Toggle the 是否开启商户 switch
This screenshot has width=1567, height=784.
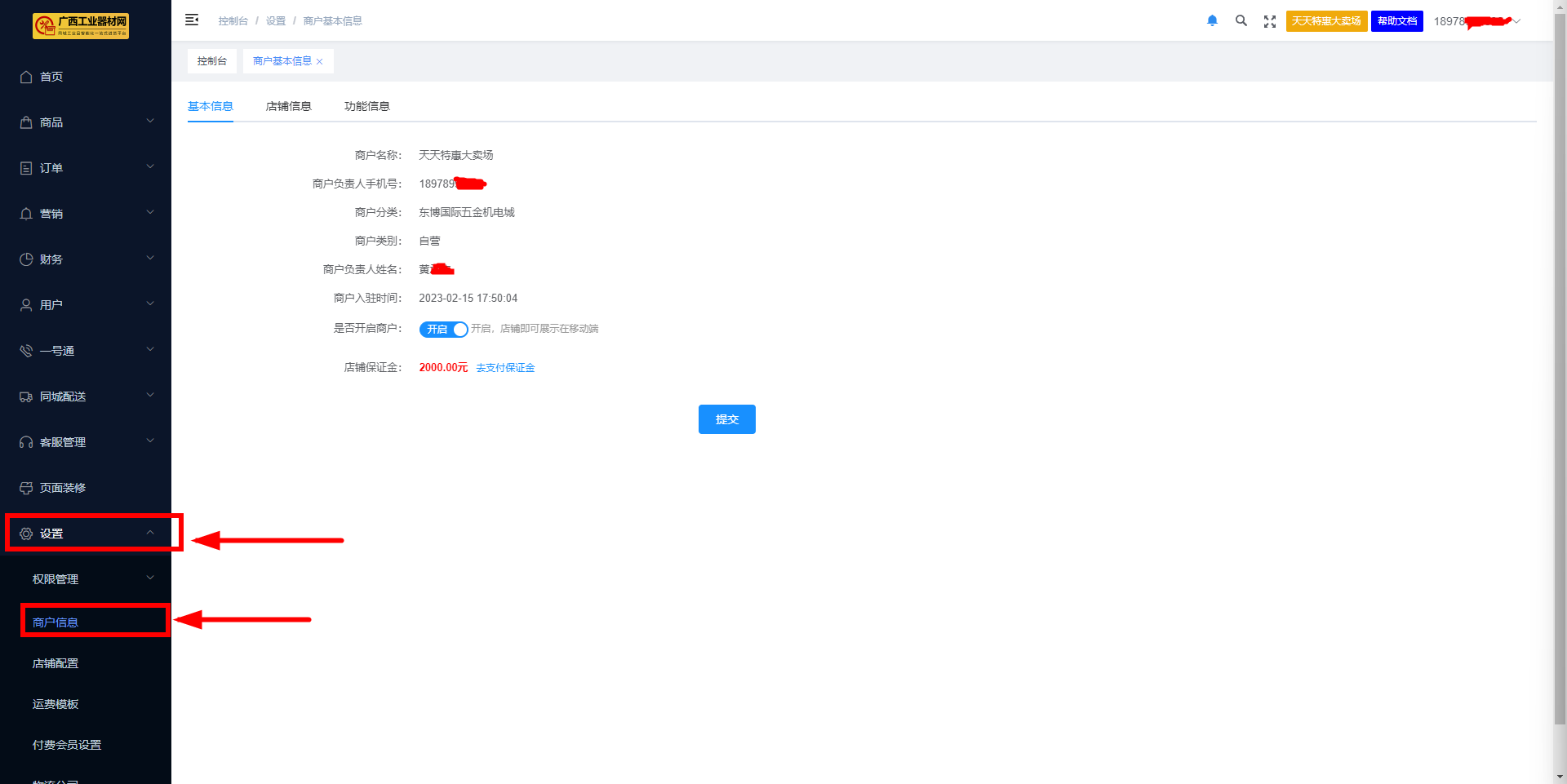(443, 329)
